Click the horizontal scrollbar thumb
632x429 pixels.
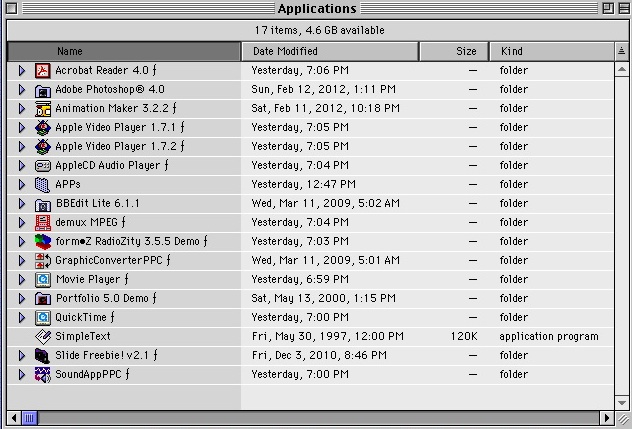[29, 418]
